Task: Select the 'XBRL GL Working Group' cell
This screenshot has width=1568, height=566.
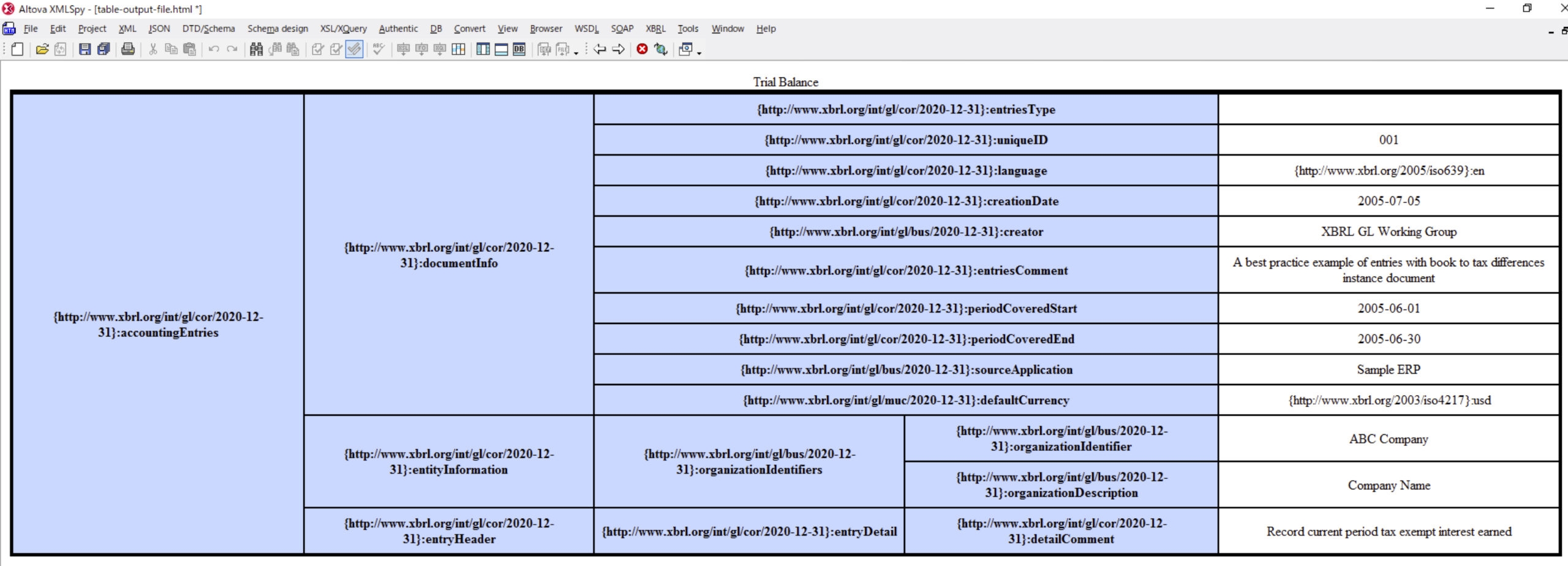Action: 1389,232
